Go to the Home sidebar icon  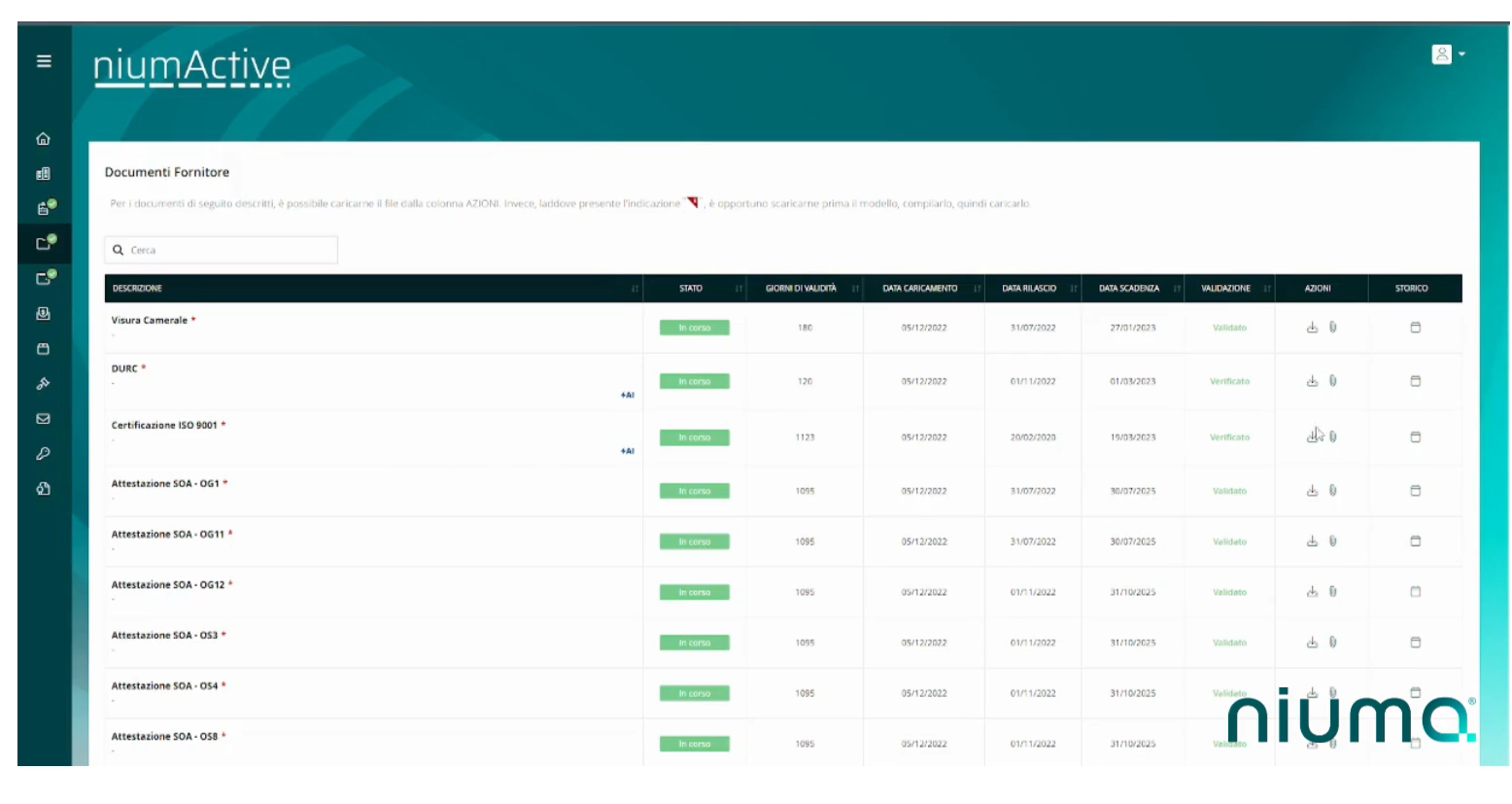pyautogui.click(x=44, y=139)
